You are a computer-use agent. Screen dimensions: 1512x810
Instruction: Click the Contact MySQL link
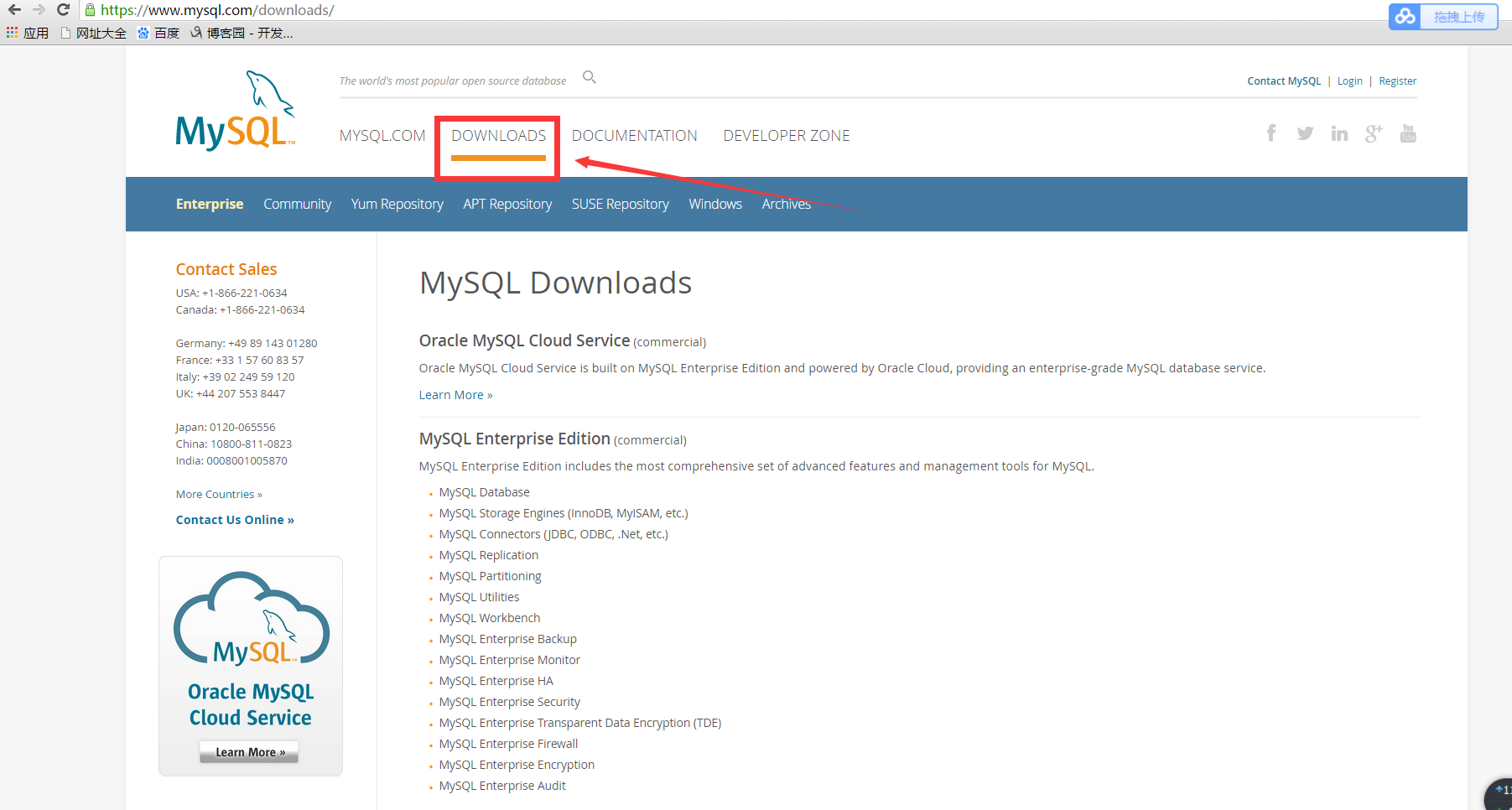coord(1284,81)
